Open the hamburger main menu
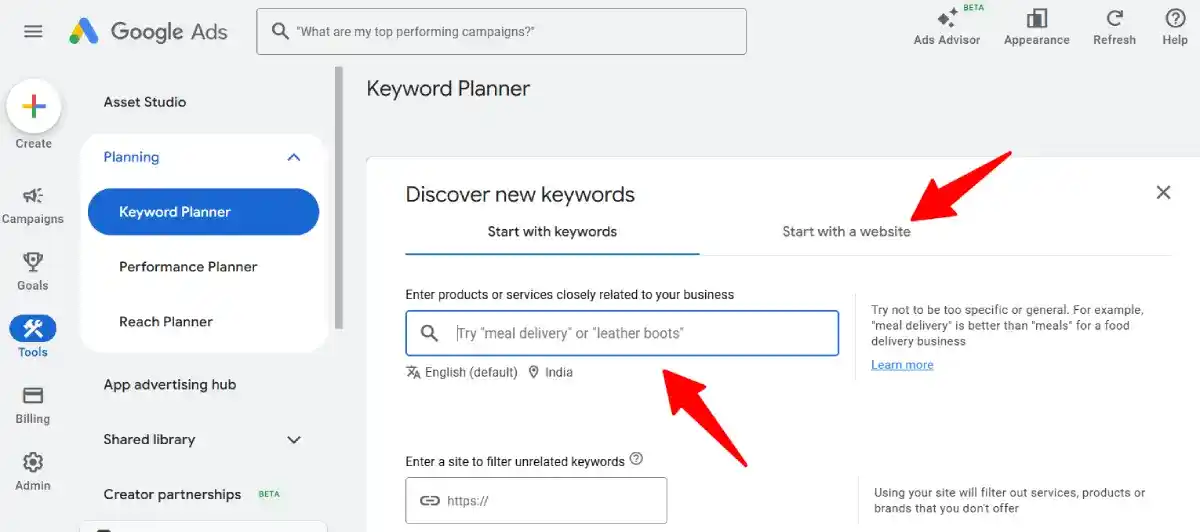Image resolution: width=1200 pixels, height=532 pixels. 33,31
